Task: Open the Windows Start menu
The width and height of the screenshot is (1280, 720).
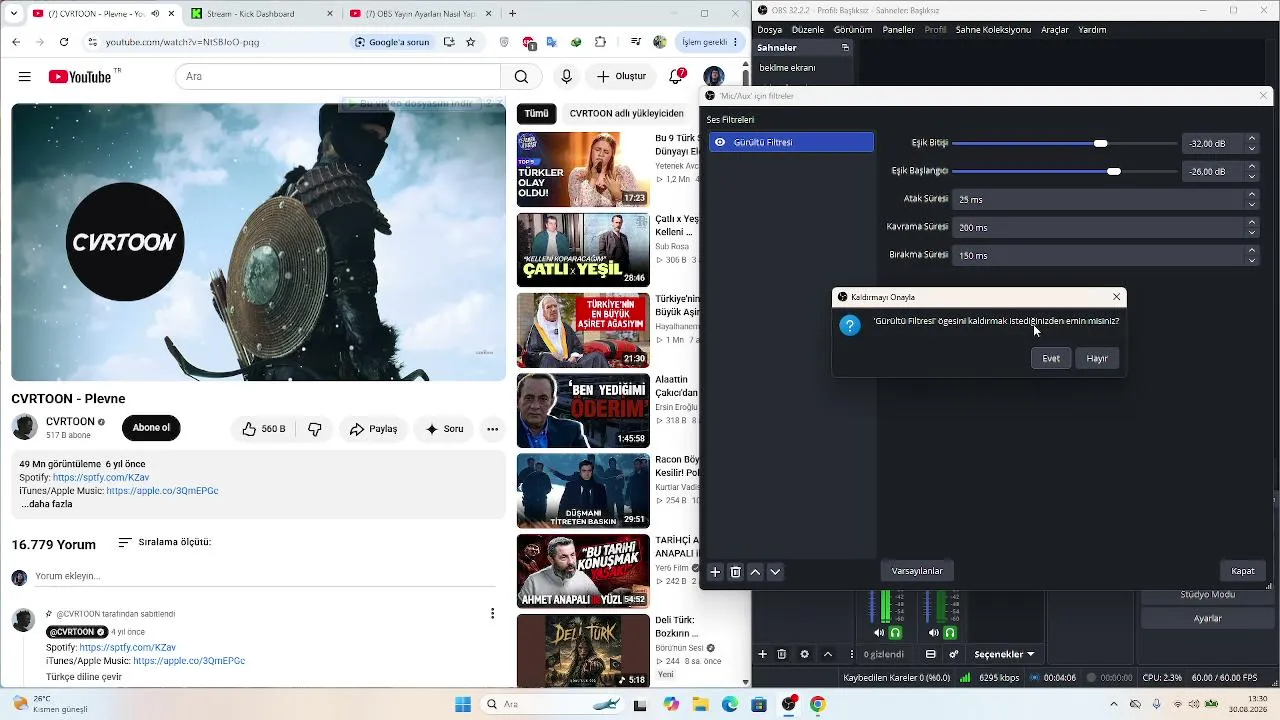Action: (463, 704)
